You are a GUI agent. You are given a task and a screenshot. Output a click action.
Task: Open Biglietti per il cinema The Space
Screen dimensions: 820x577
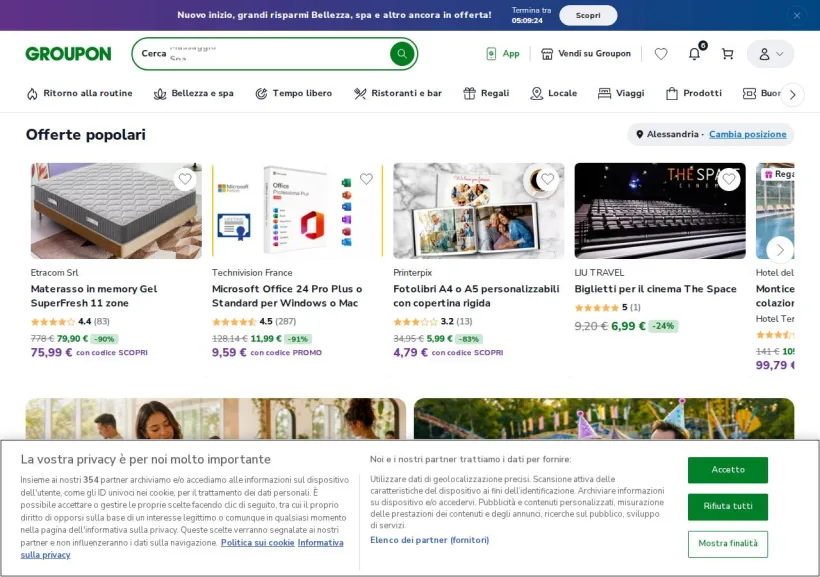pyautogui.click(x=655, y=289)
